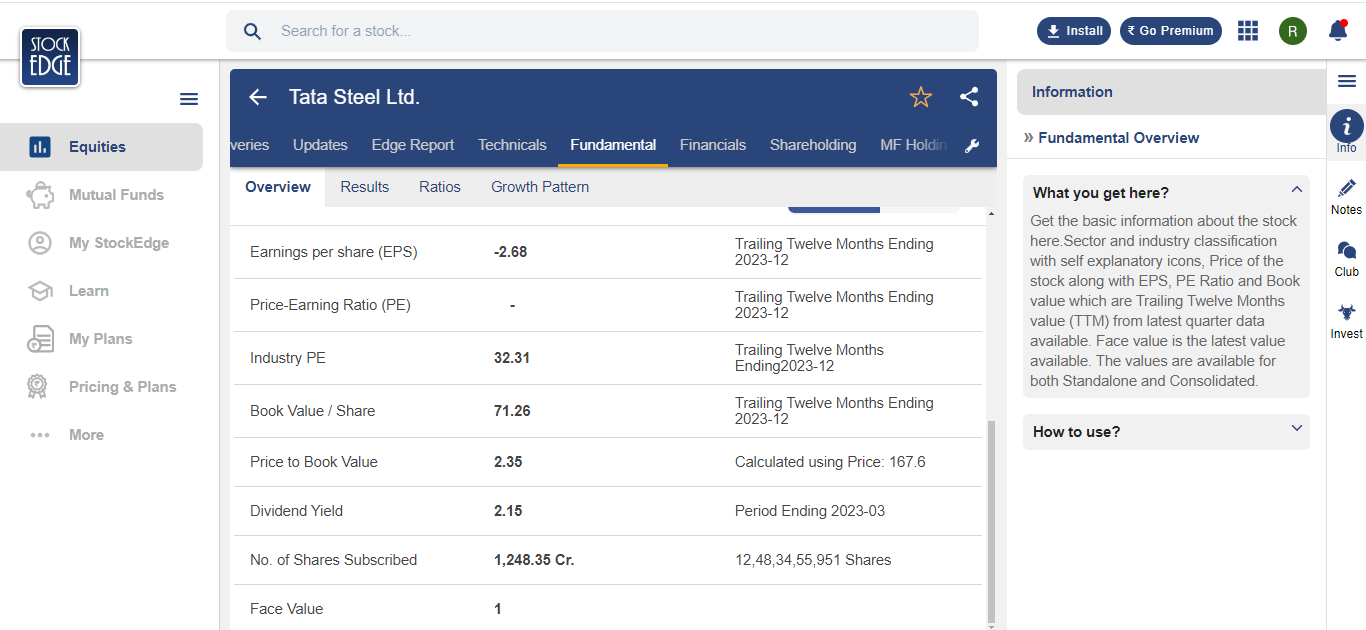Open the Invest bull icon

1347,321
